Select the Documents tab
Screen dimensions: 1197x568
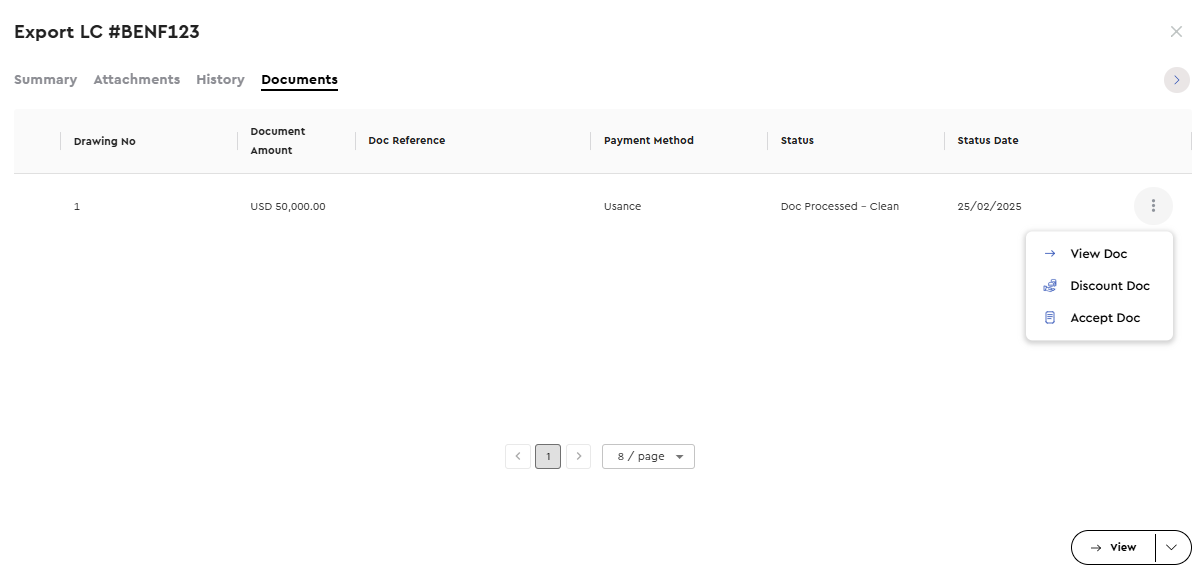click(x=299, y=79)
